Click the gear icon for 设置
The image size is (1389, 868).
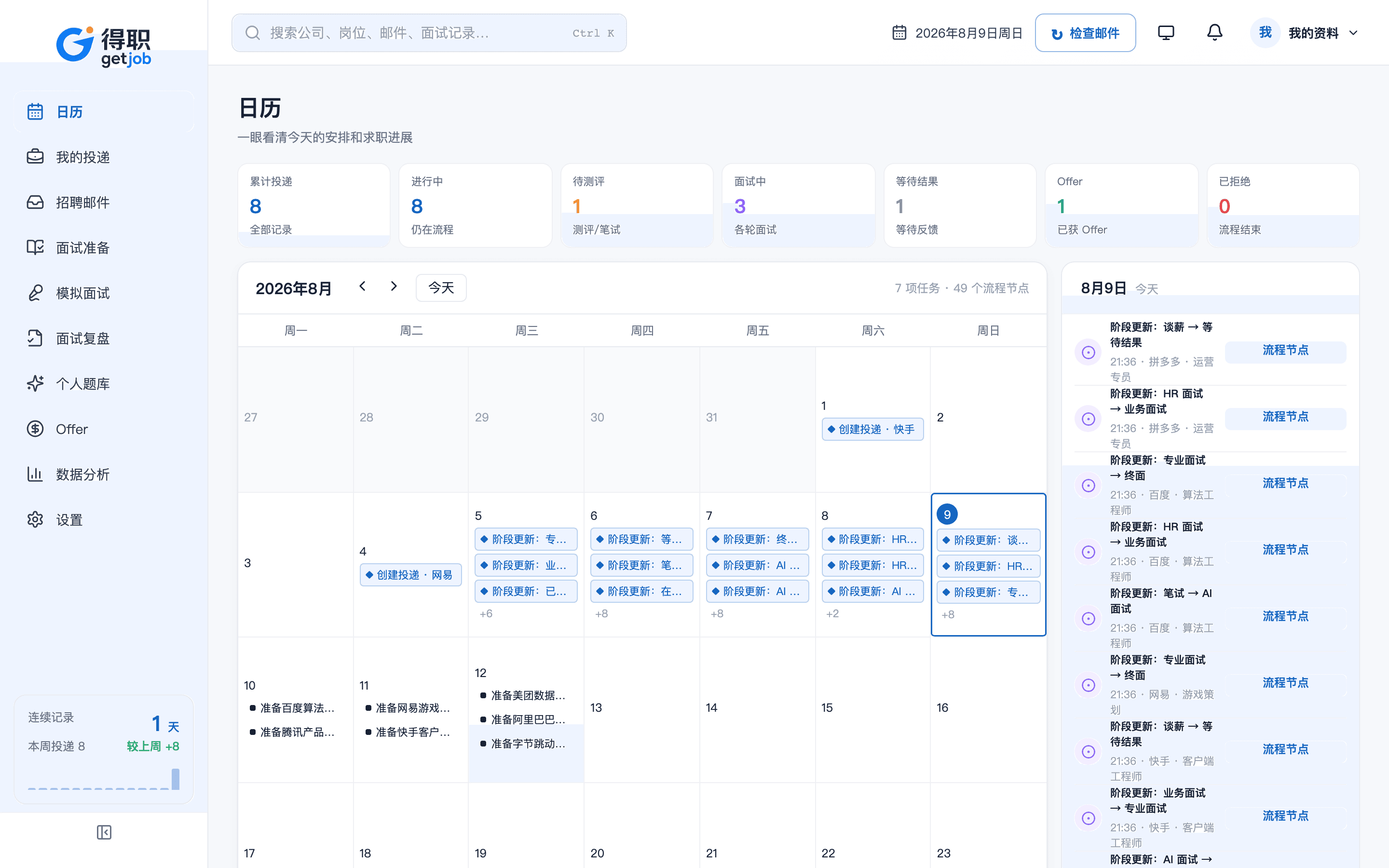click(x=35, y=519)
